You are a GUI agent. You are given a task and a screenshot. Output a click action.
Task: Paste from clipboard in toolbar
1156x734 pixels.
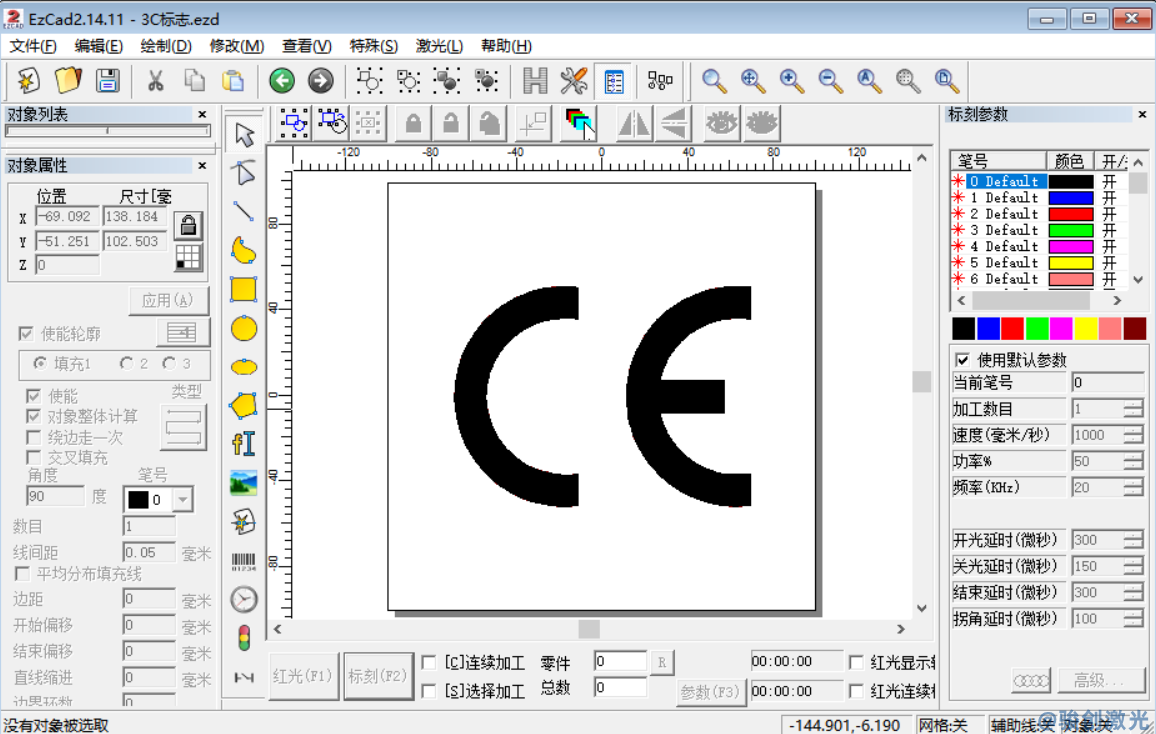[233, 80]
